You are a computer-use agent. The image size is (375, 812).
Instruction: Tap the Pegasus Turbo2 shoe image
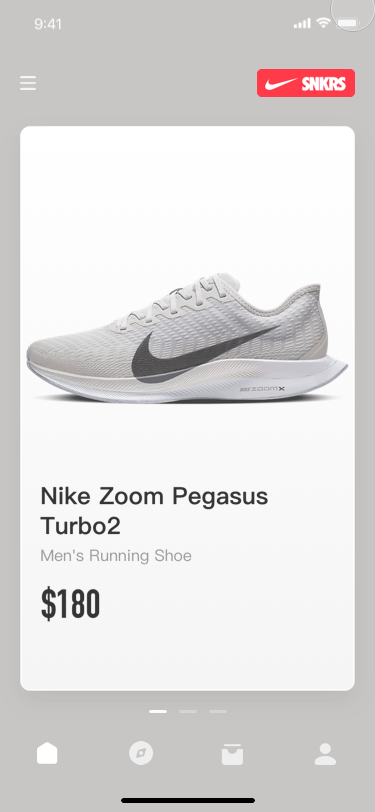(x=187, y=338)
